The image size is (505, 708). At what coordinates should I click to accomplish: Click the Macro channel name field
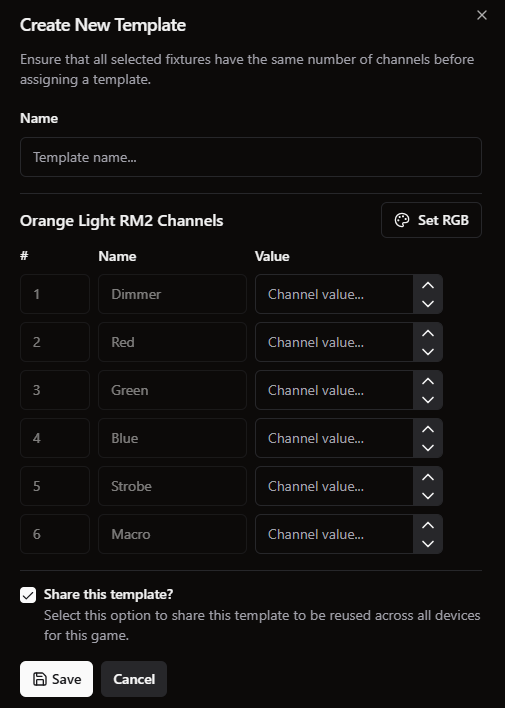[173, 534]
